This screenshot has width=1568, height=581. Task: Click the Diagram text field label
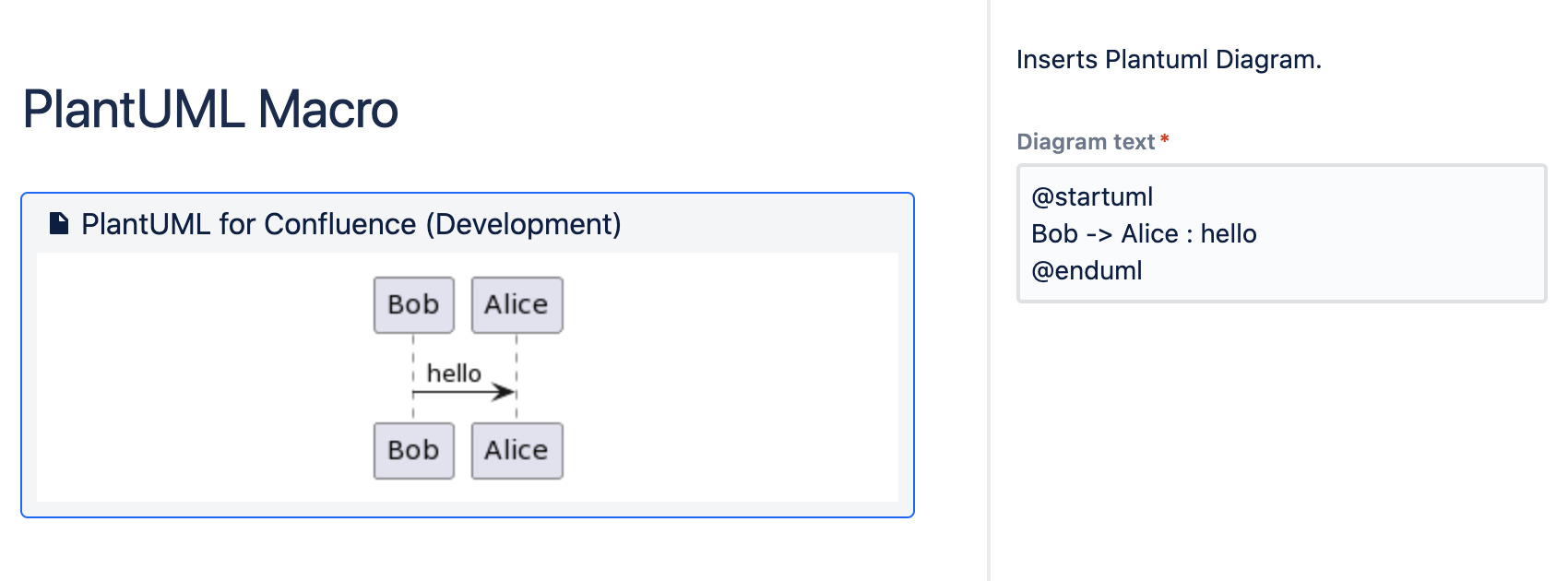[1086, 141]
